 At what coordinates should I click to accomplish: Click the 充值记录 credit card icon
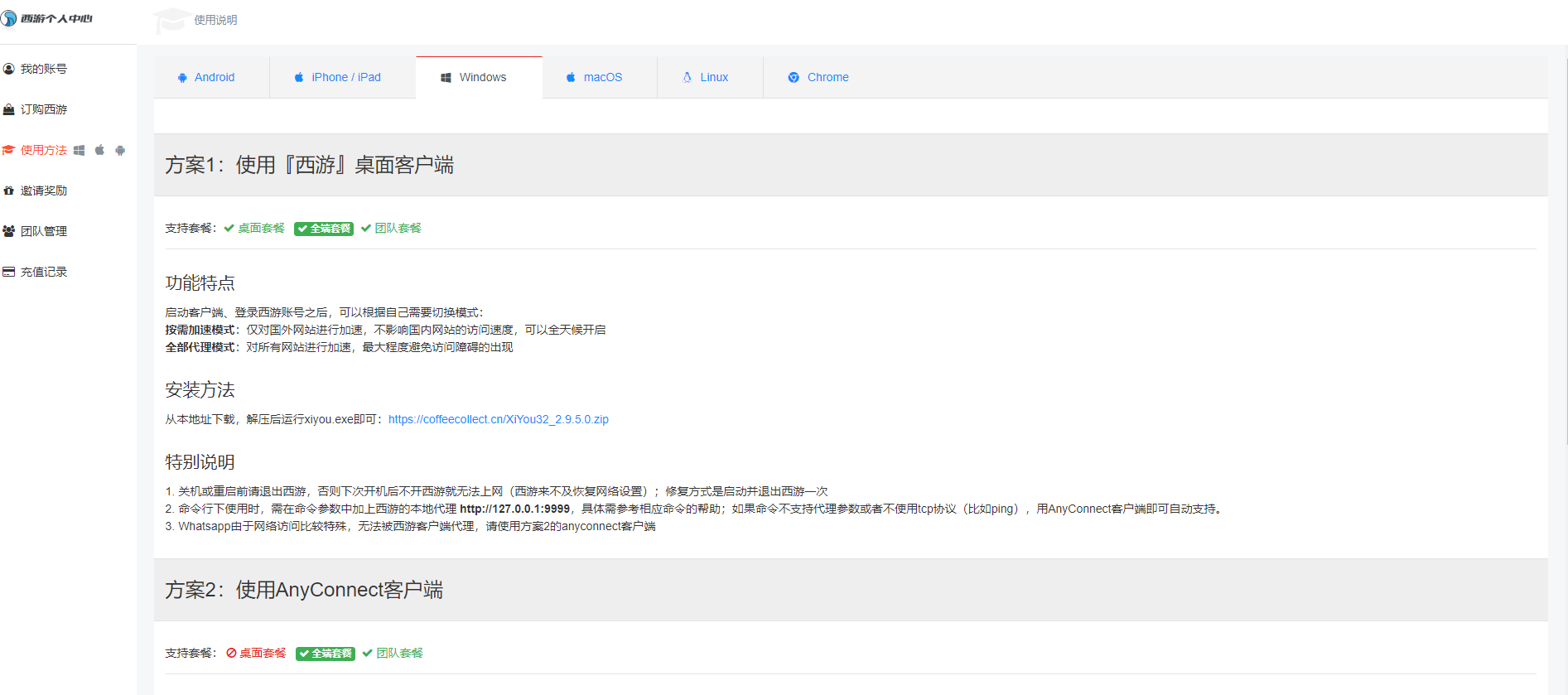[8, 272]
